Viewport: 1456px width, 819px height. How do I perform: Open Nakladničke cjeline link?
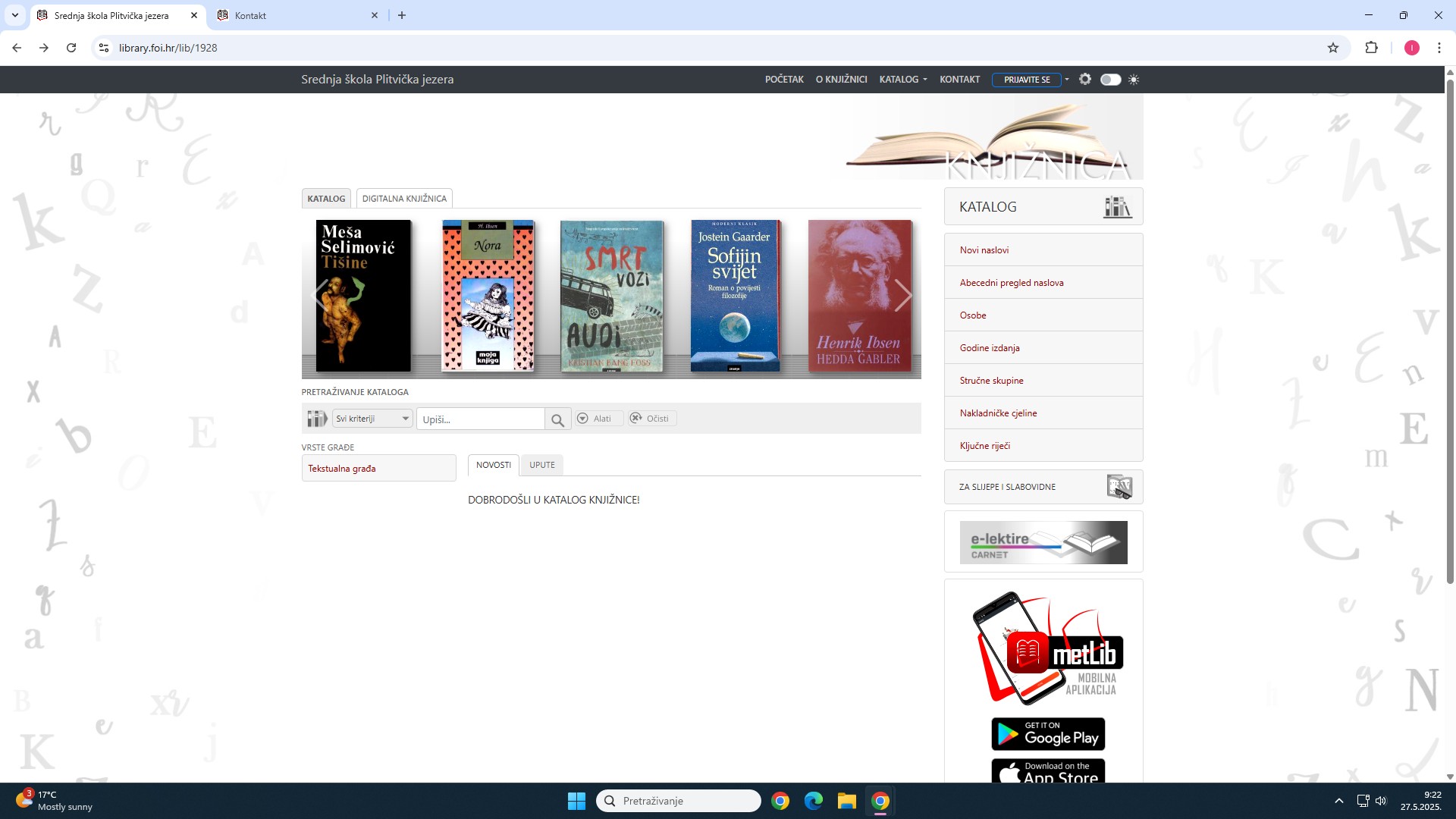(998, 413)
